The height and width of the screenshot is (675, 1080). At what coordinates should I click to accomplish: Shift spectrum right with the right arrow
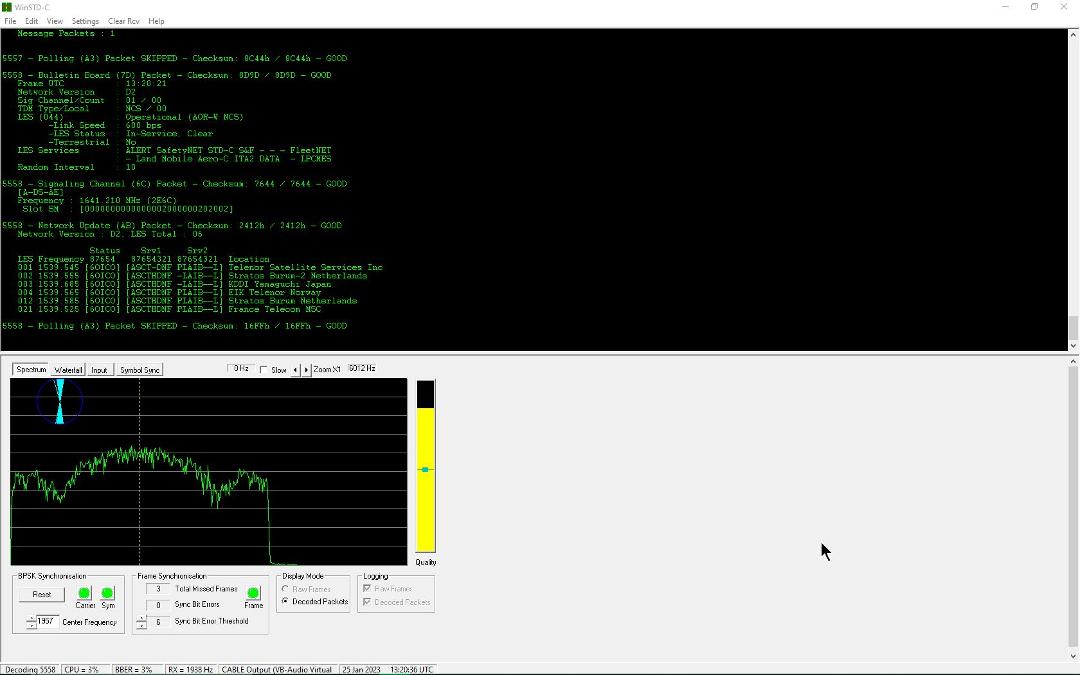click(x=306, y=370)
